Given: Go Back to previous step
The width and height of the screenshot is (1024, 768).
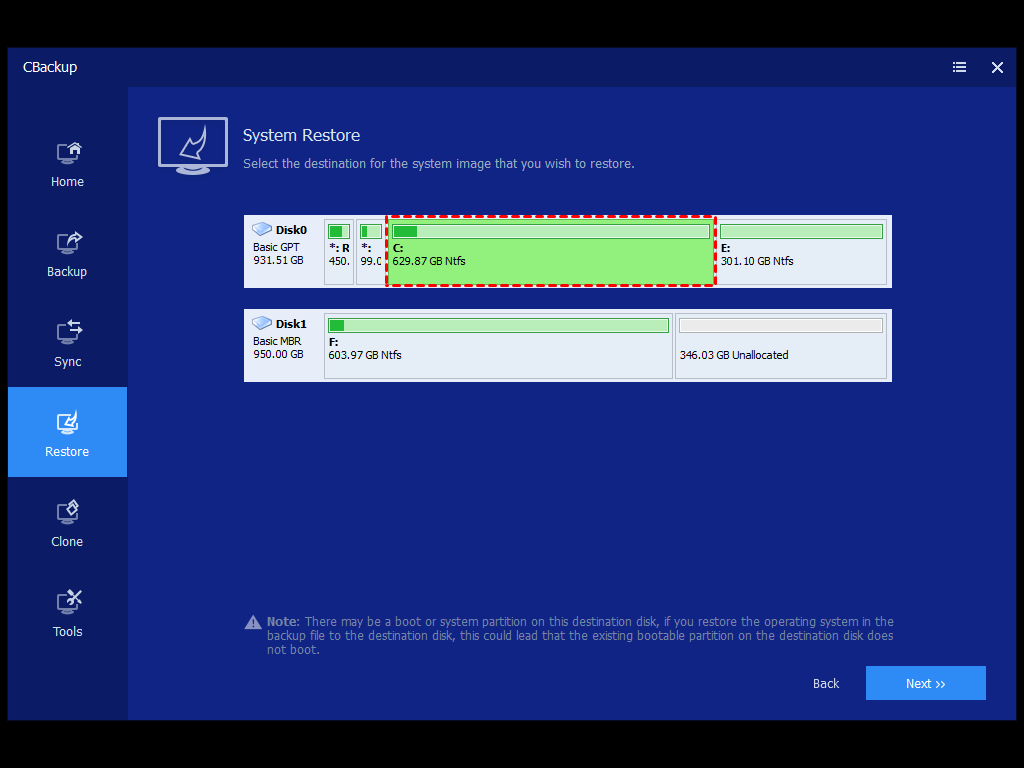Looking at the screenshot, I should tap(826, 684).
